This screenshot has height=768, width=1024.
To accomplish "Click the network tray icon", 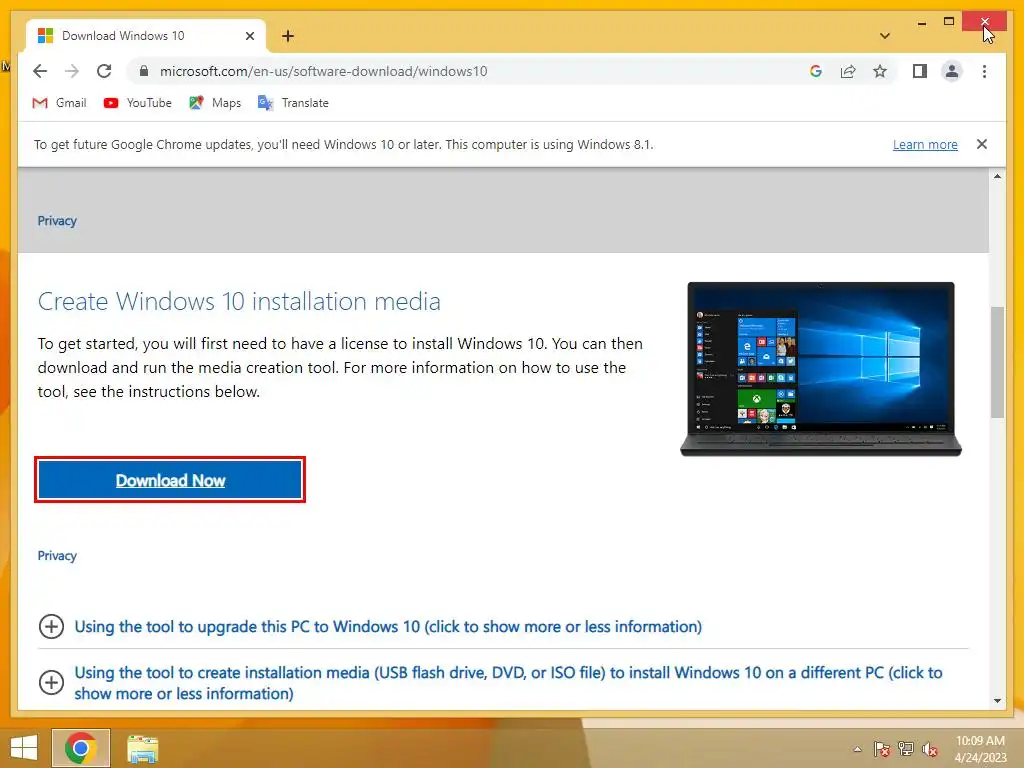I will coord(906,749).
